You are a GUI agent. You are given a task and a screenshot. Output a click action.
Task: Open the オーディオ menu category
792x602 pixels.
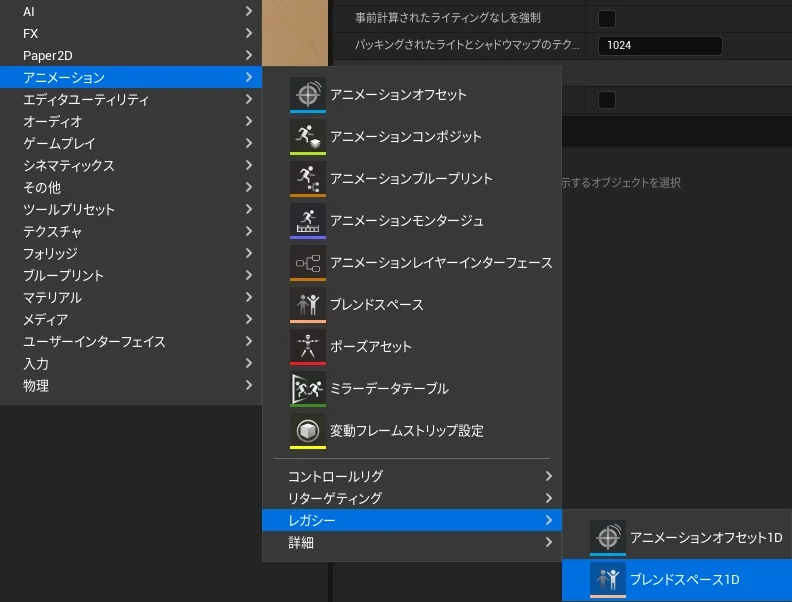[x=130, y=121]
